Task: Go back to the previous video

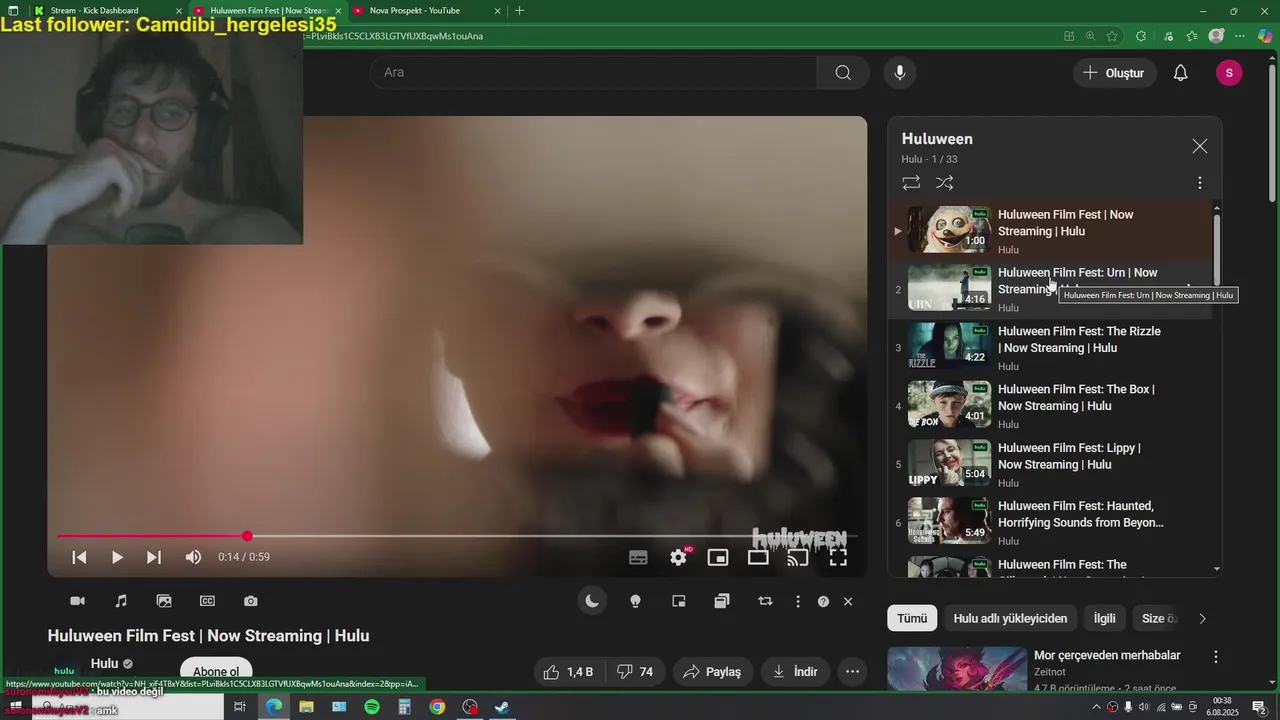Action: [79, 557]
